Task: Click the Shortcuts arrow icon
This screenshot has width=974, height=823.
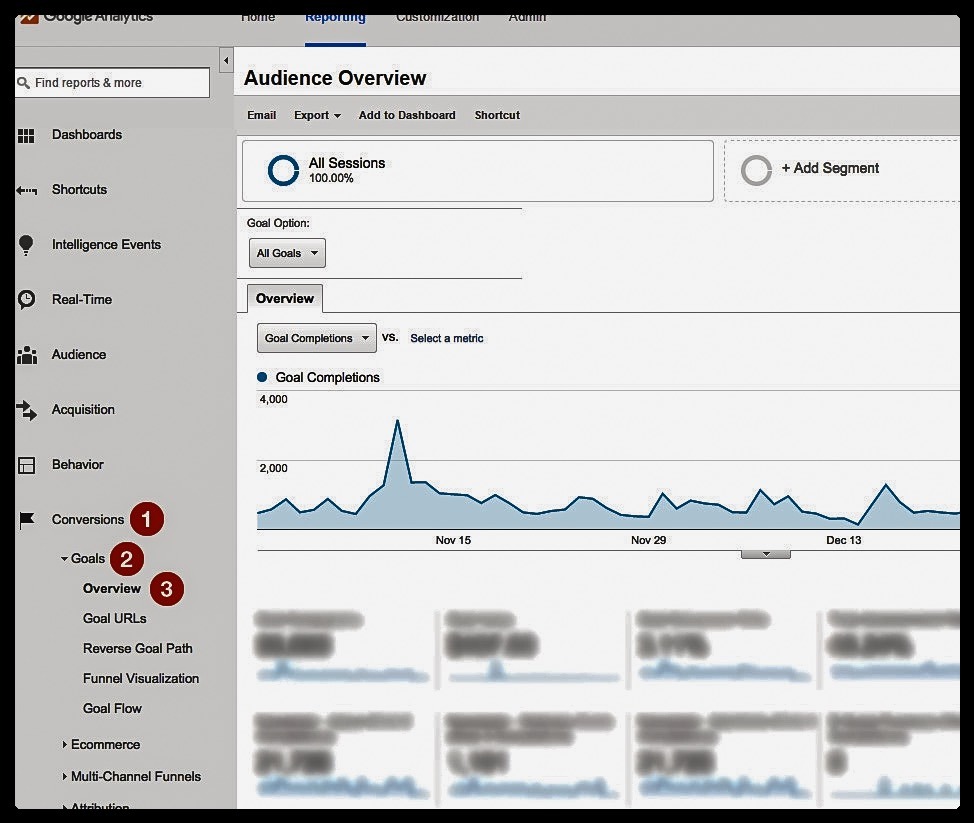Action: (26, 190)
